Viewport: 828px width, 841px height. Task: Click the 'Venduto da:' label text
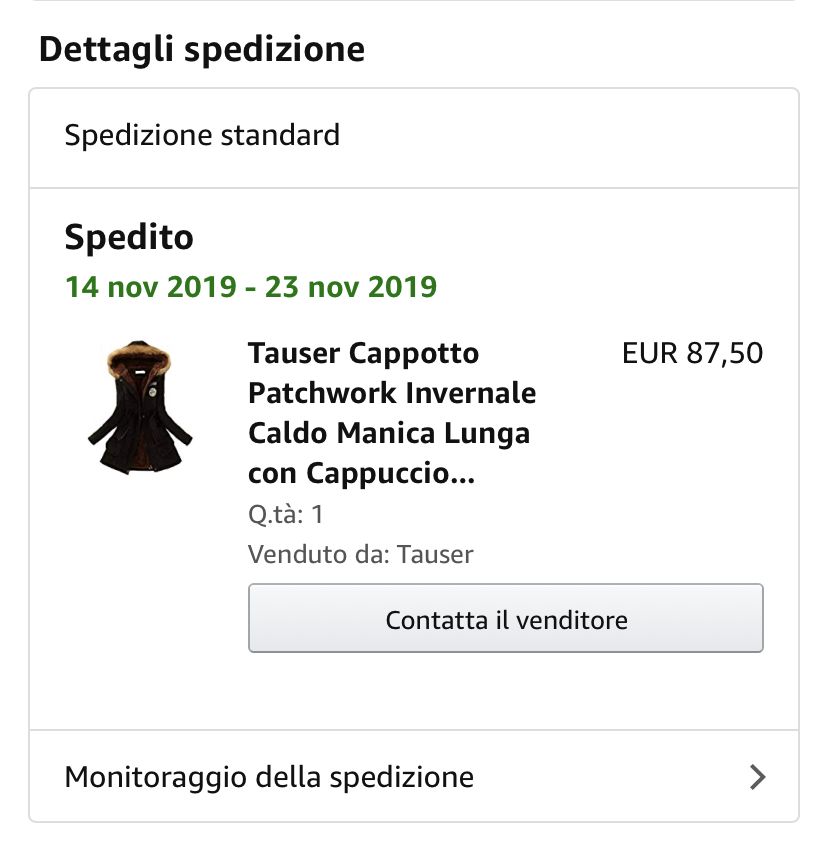319,554
